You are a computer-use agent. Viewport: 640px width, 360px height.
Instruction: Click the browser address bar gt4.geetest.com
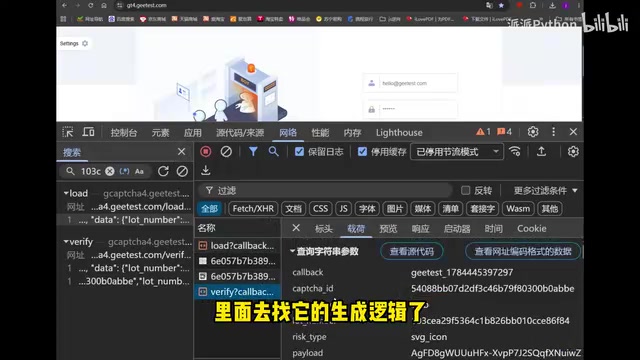tap(147, 5)
